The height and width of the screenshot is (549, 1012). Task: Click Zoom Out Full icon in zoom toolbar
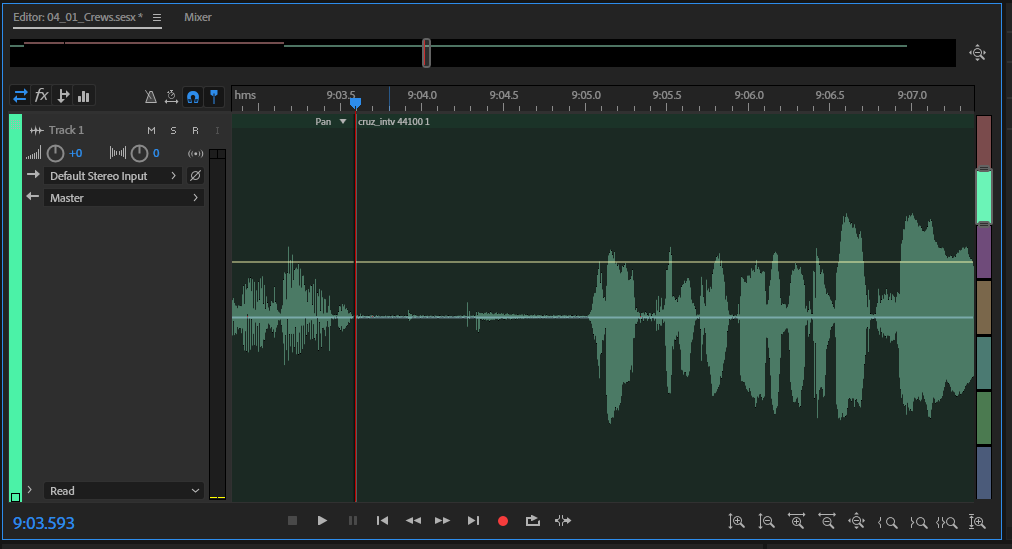856,521
